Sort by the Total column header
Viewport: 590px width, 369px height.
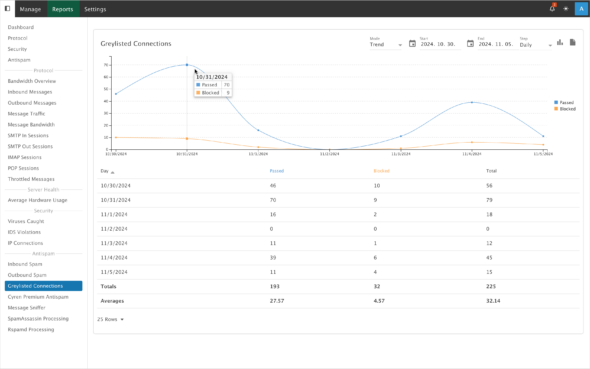tap(491, 171)
